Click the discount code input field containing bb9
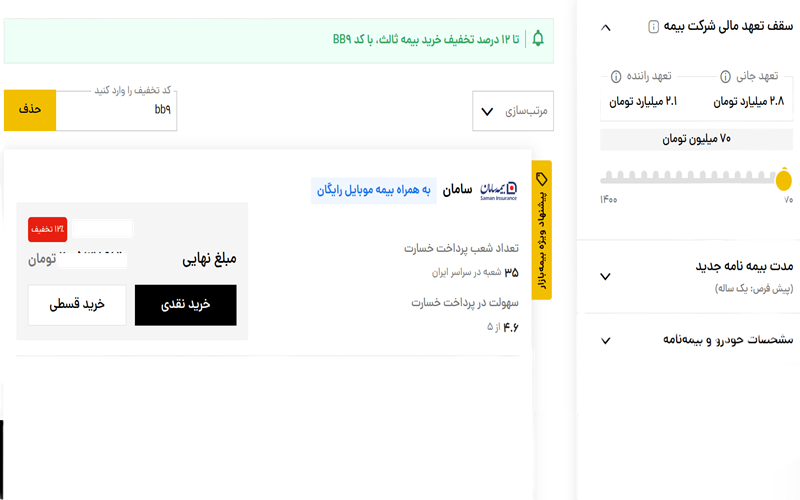 tap(116, 110)
